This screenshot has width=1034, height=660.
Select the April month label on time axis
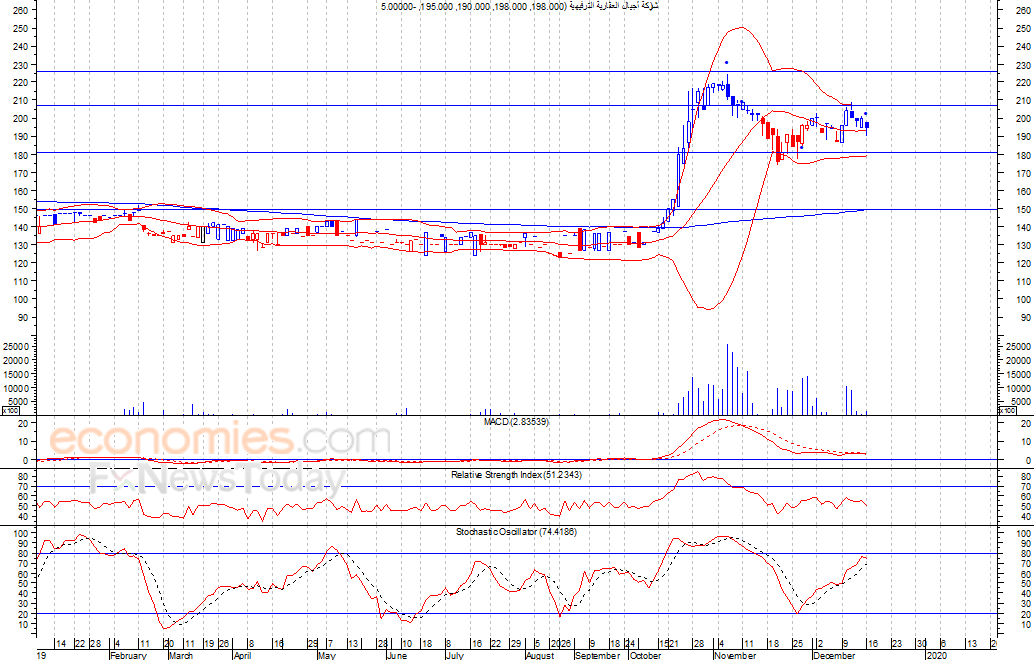pos(243,655)
